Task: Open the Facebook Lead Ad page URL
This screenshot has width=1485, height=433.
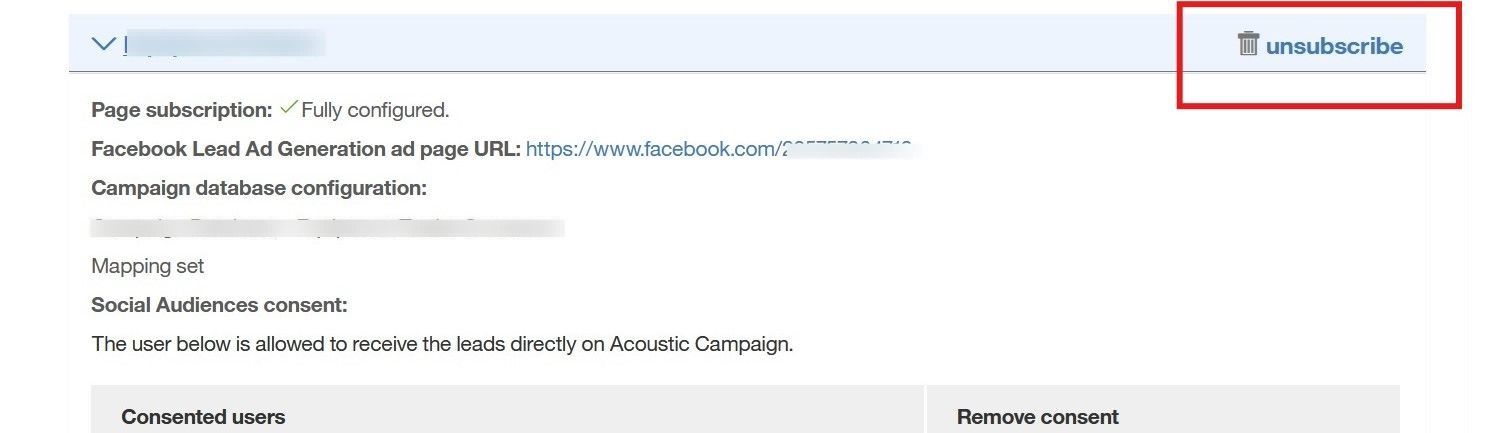Action: (x=651, y=149)
